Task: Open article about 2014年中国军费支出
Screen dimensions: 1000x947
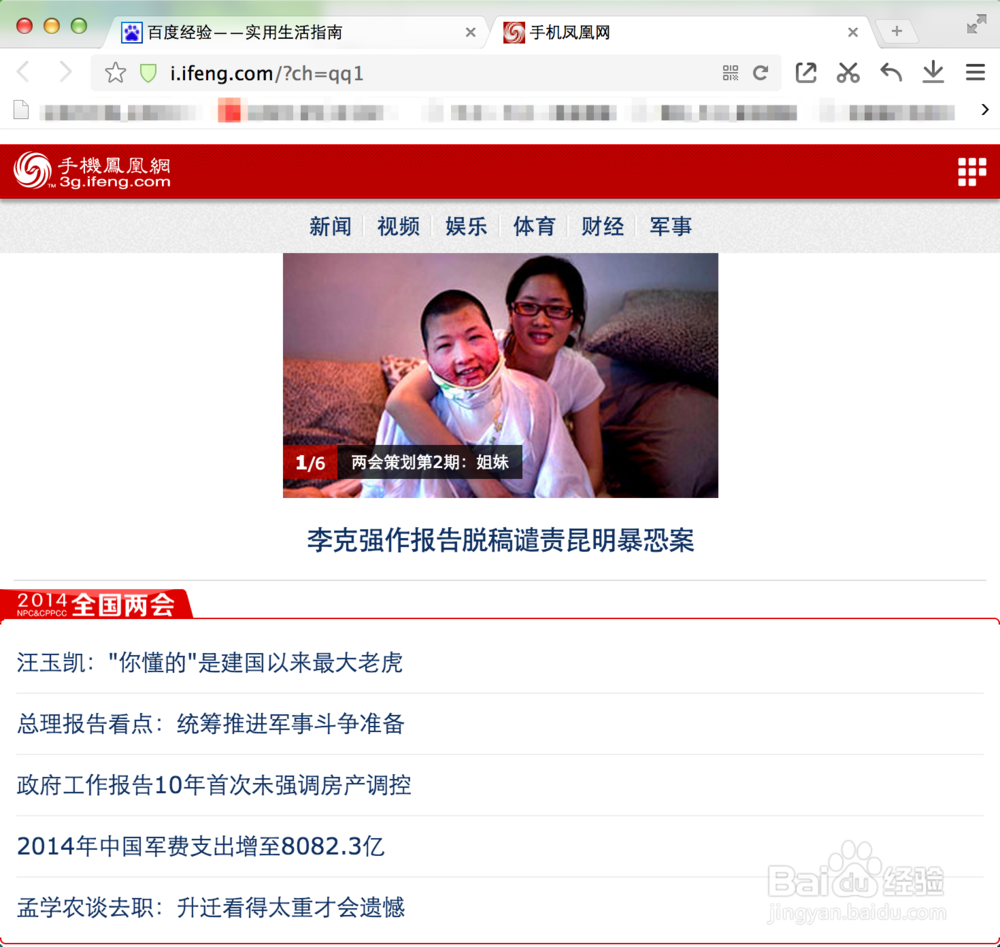Action: 200,845
